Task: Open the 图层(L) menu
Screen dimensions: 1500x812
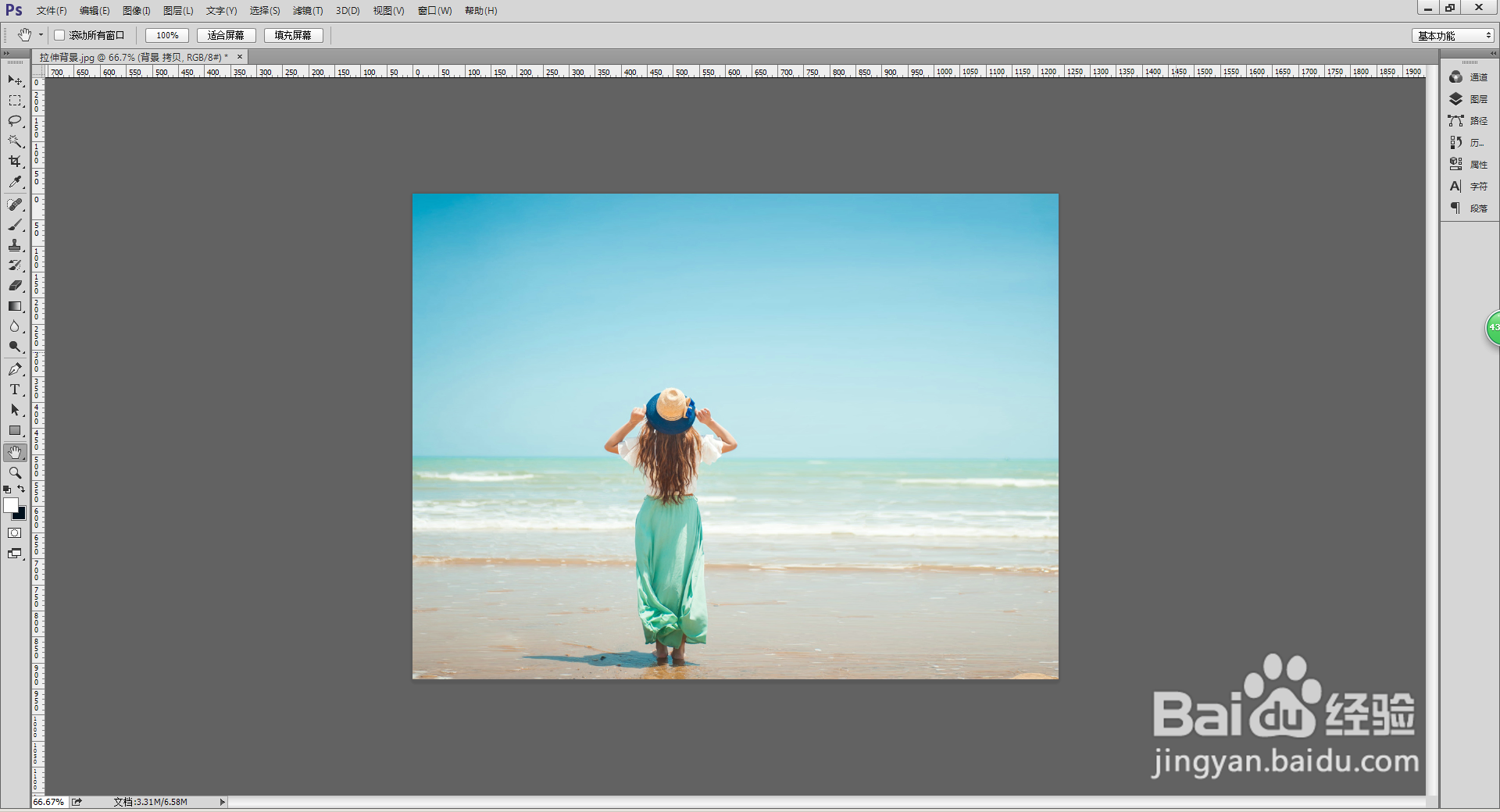Action: tap(178, 11)
